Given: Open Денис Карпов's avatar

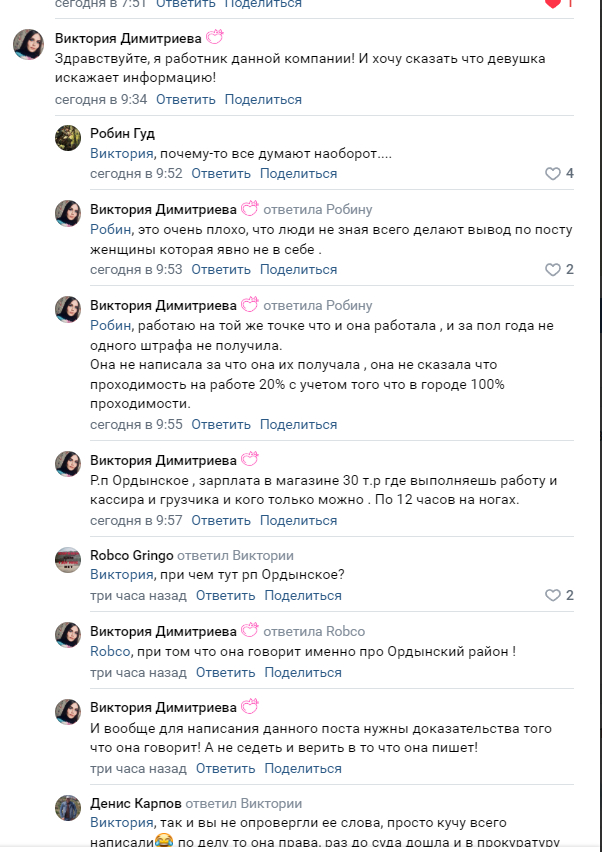Looking at the screenshot, I should (68, 808).
